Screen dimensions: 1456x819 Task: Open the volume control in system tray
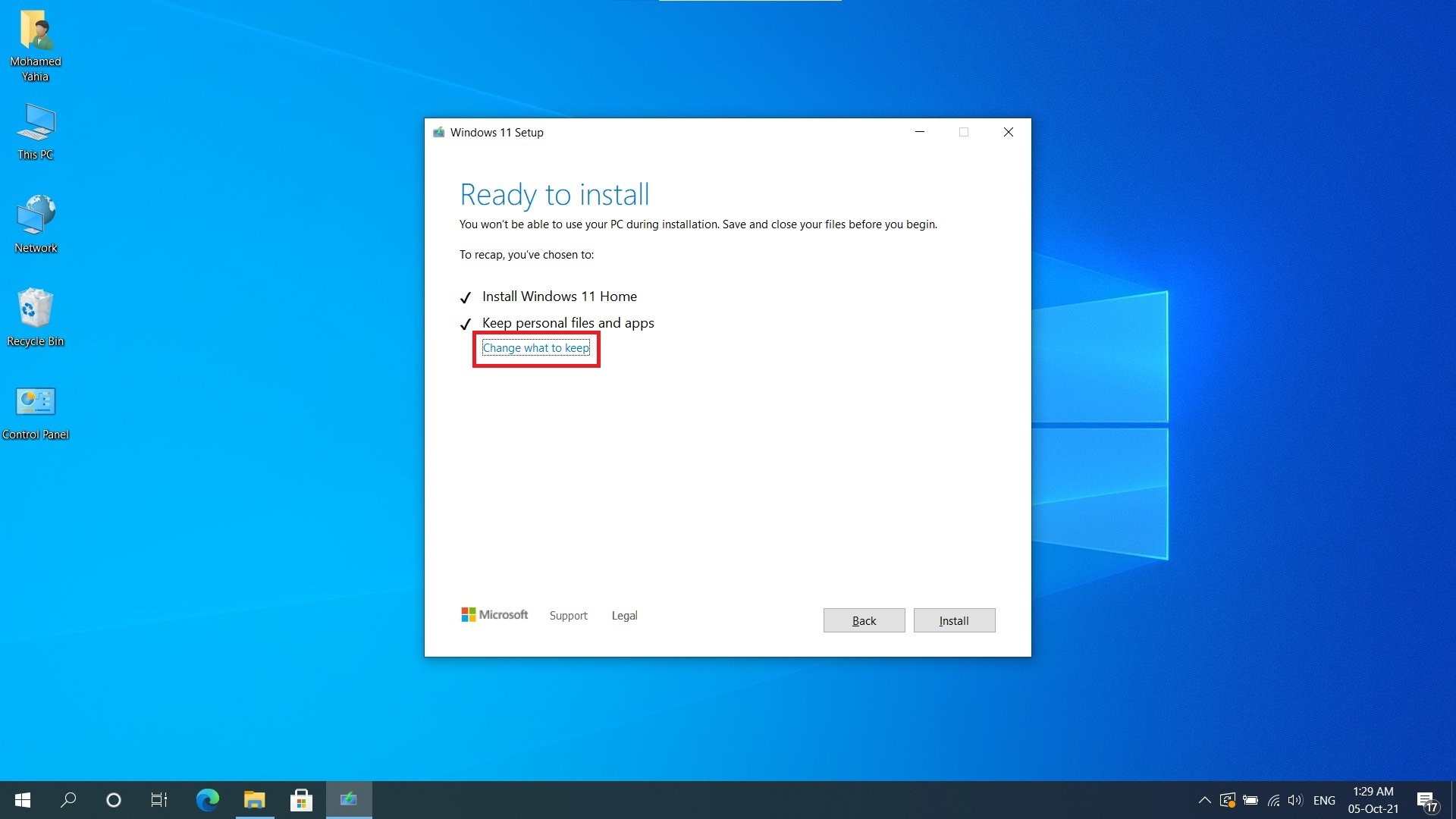(x=1295, y=800)
